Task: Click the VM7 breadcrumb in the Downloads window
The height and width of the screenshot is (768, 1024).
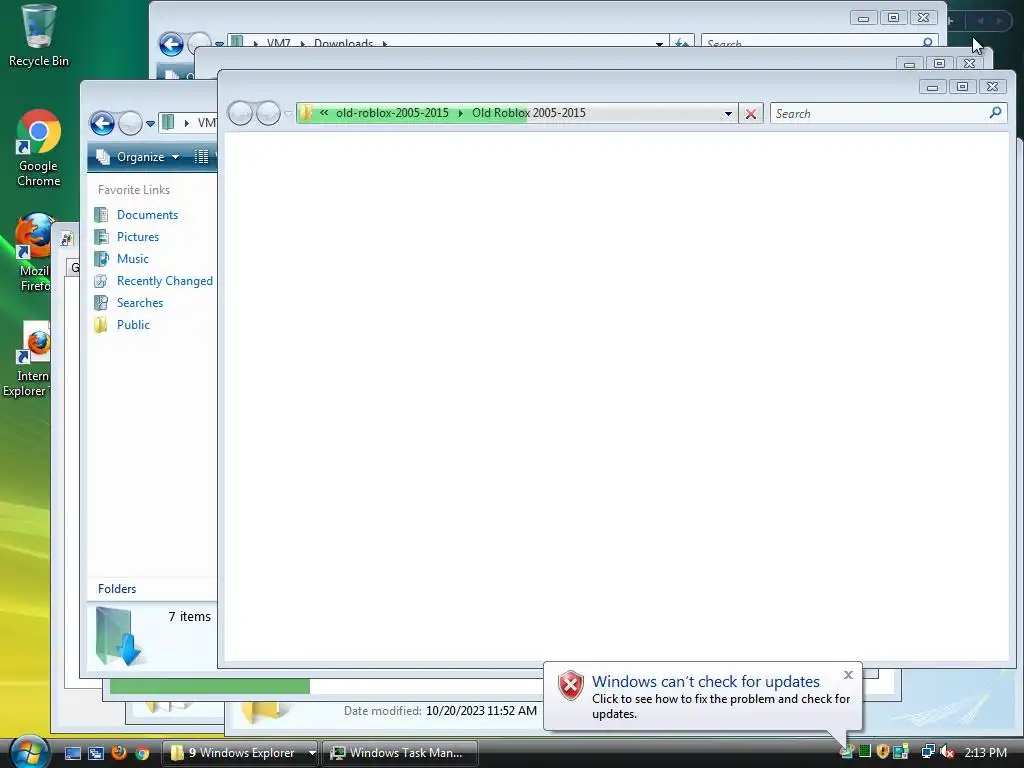Action: click(x=278, y=43)
